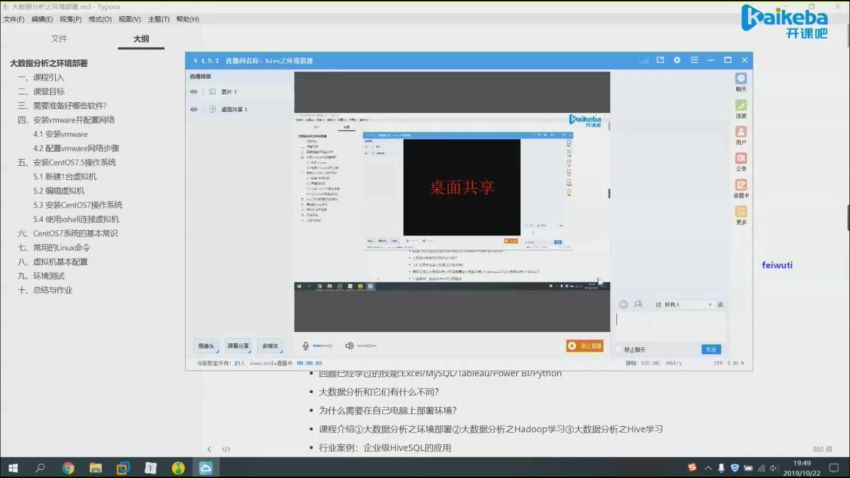This screenshot has width=850, height=478.
Task: Open outline entry 4.2 配置vmware网络步骤
Action: (76, 148)
